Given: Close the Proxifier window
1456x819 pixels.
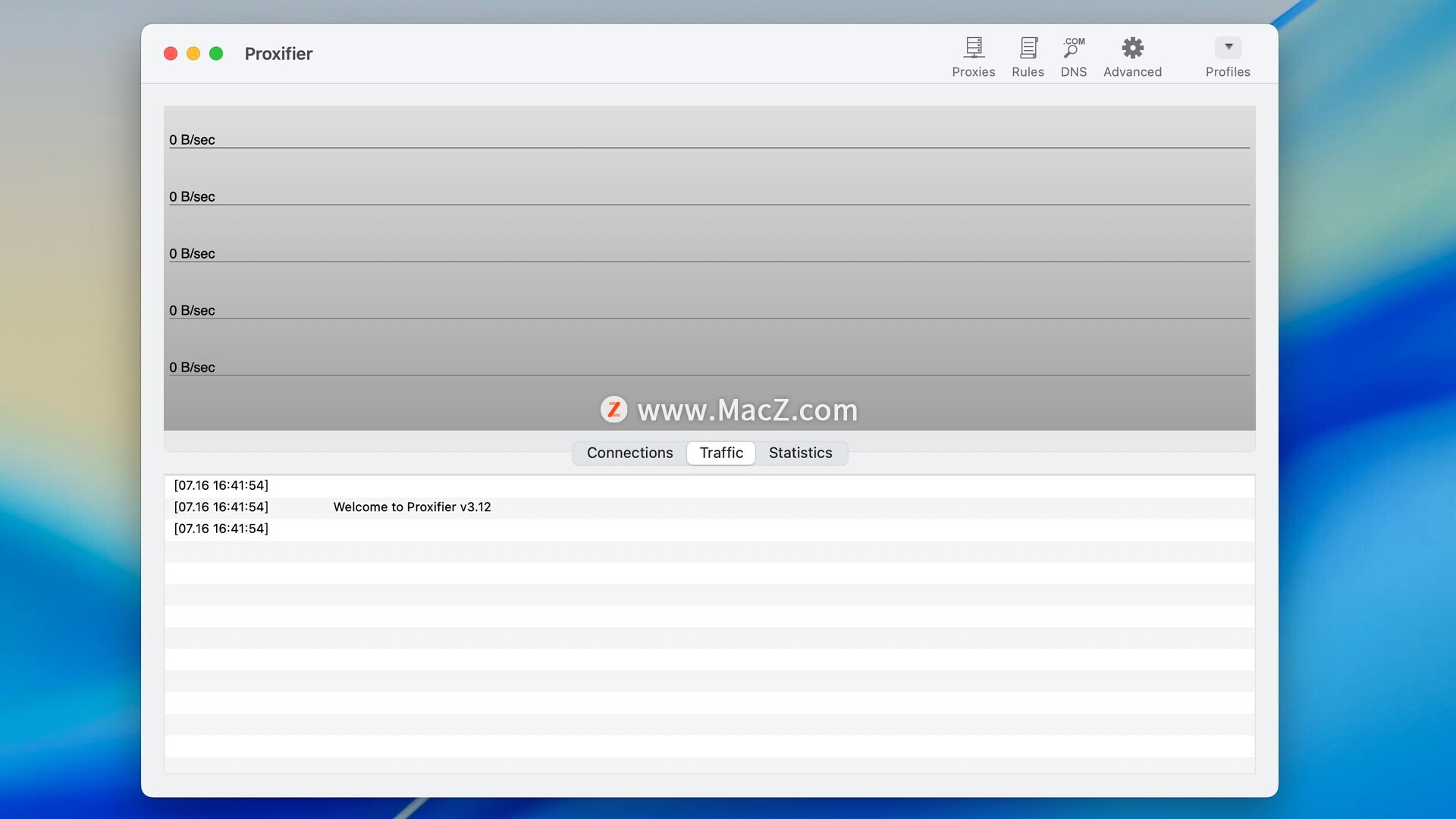Looking at the screenshot, I should point(171,54).
